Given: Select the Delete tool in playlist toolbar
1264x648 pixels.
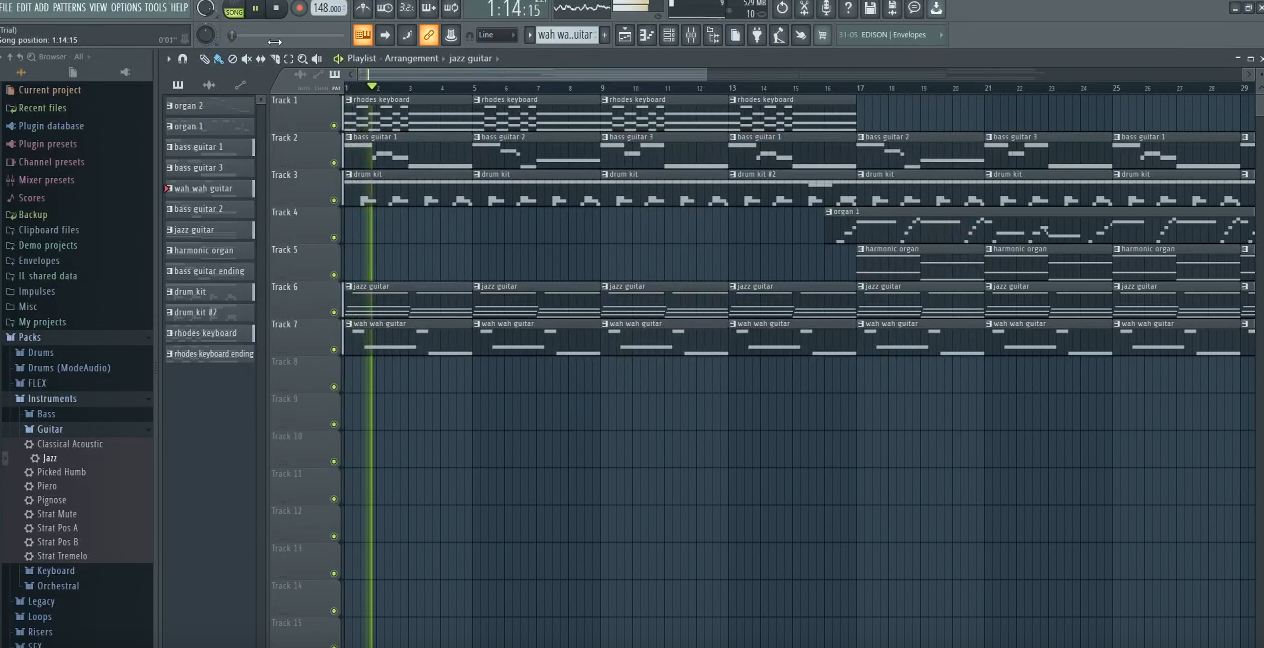Looking at the screenshot, I should (232, 59).
